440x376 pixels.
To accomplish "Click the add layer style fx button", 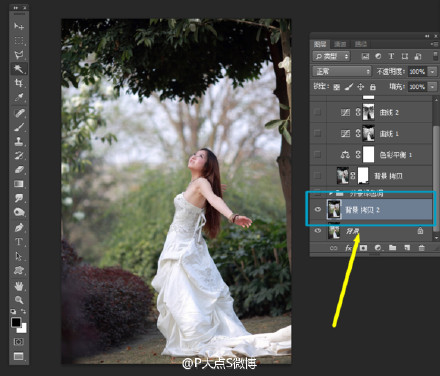I will click(x=348, y=248).
